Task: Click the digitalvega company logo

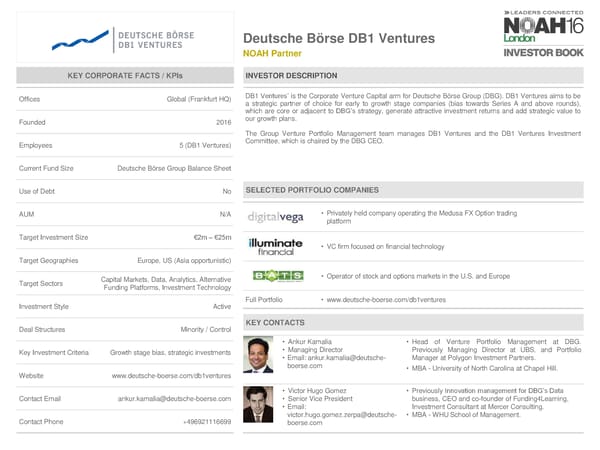Action: pyautogui.click(x=275, y=217)
